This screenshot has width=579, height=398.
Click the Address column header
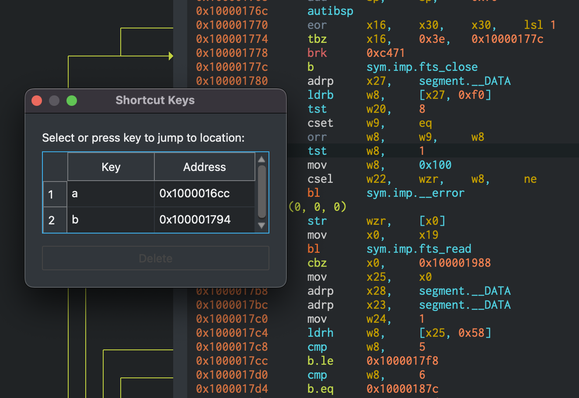(204, 167)
